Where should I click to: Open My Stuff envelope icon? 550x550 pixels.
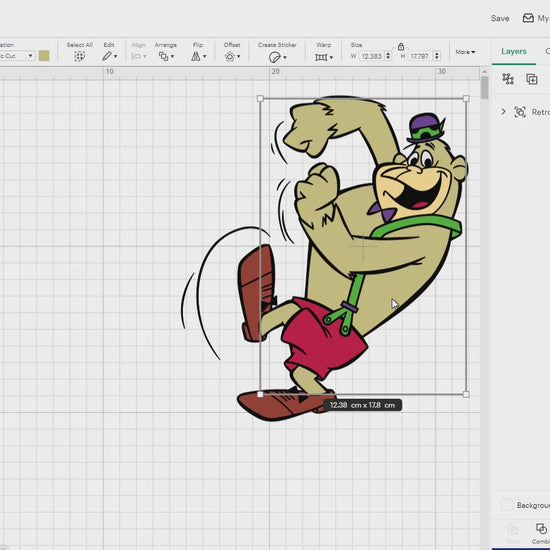point(528,18)
